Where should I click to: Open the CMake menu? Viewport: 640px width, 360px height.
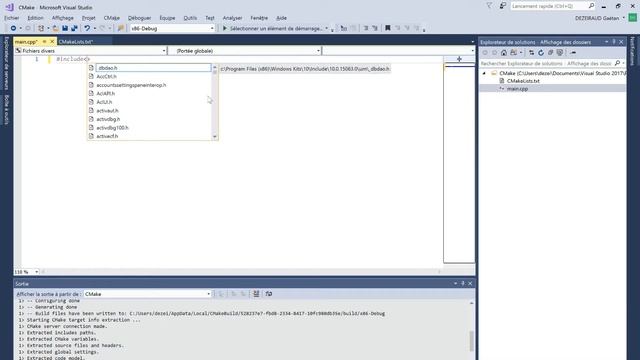pos(111,18)
